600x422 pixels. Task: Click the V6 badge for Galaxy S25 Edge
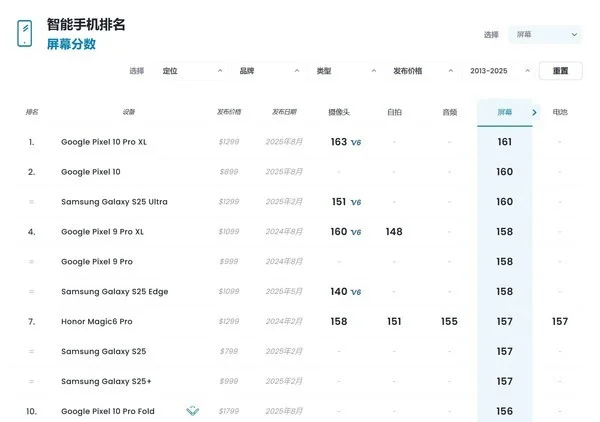(x=355, y=292)
